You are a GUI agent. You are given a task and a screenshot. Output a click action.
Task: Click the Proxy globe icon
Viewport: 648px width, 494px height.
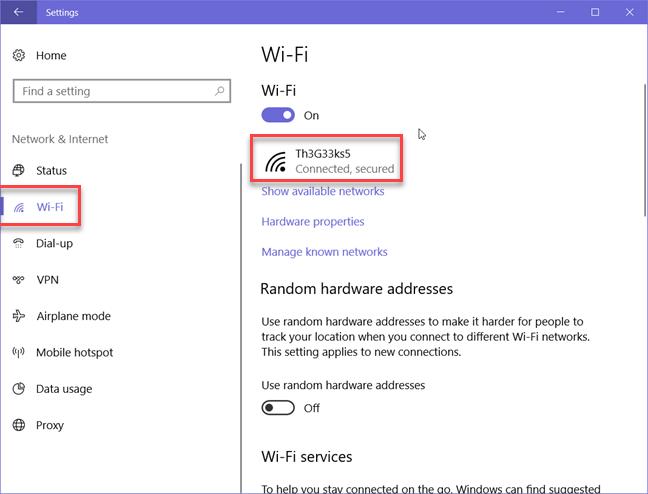pyautogui.click(x=19, y=425)
